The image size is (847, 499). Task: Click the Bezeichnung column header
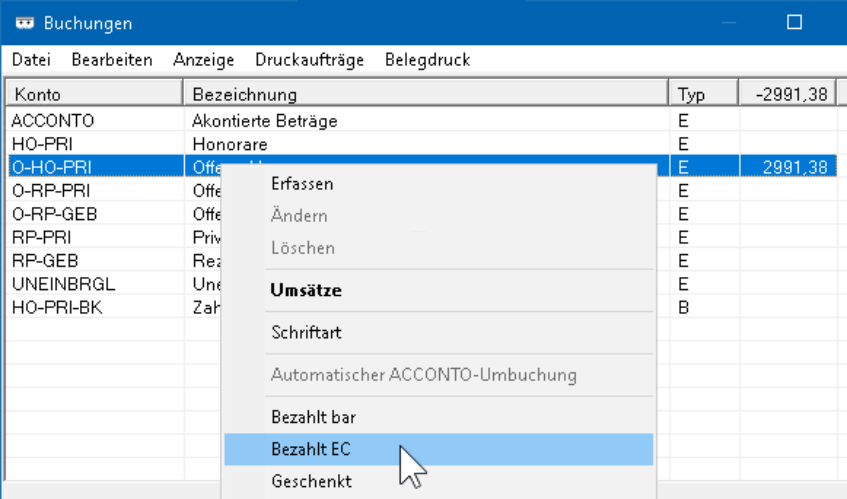(426, 94)
